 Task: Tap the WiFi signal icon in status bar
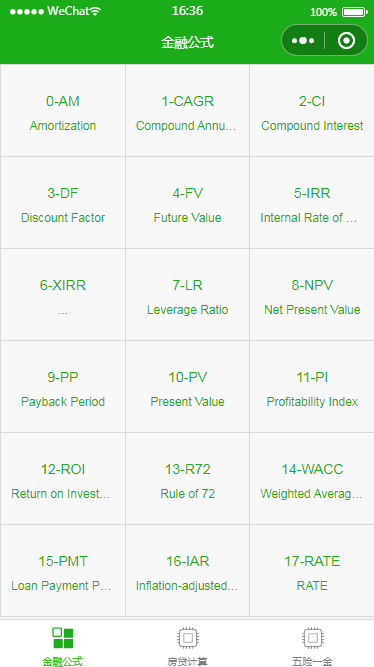click(96, 11)
